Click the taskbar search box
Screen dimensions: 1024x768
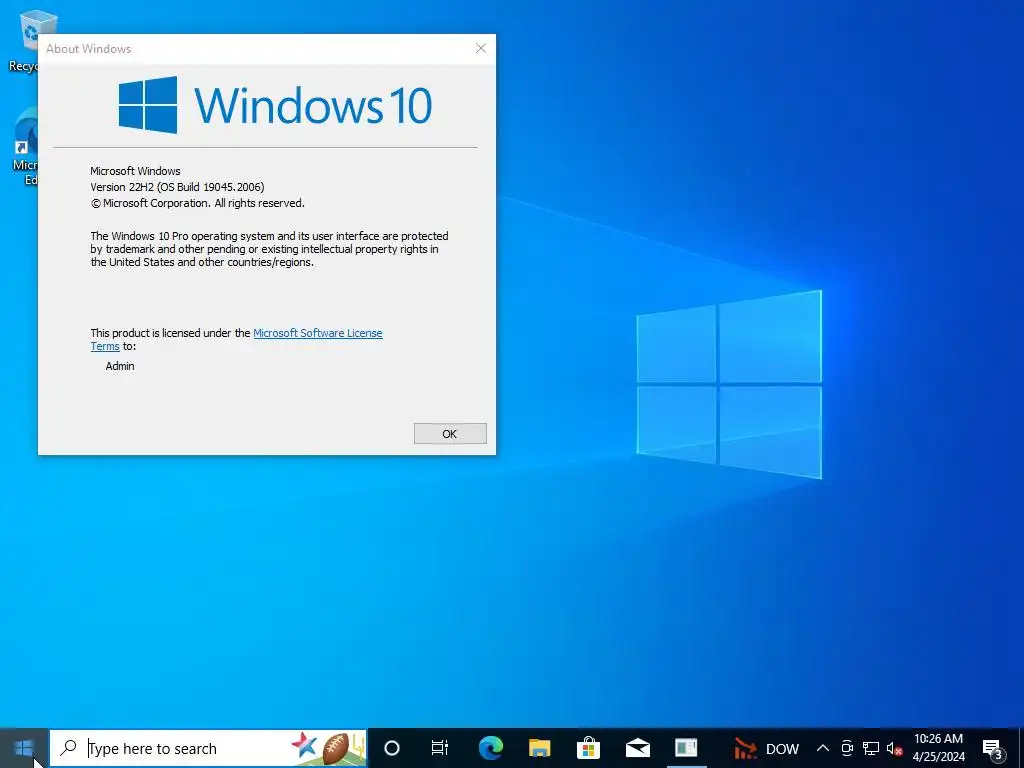pos(208,748)
